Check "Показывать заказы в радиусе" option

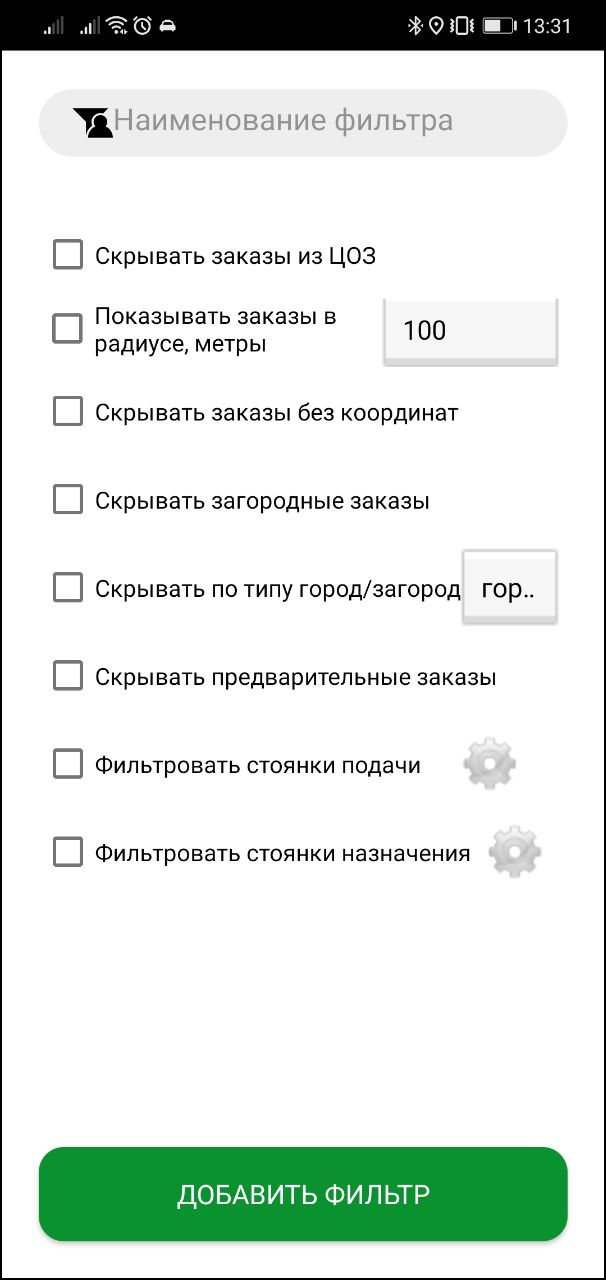[68, 329]
